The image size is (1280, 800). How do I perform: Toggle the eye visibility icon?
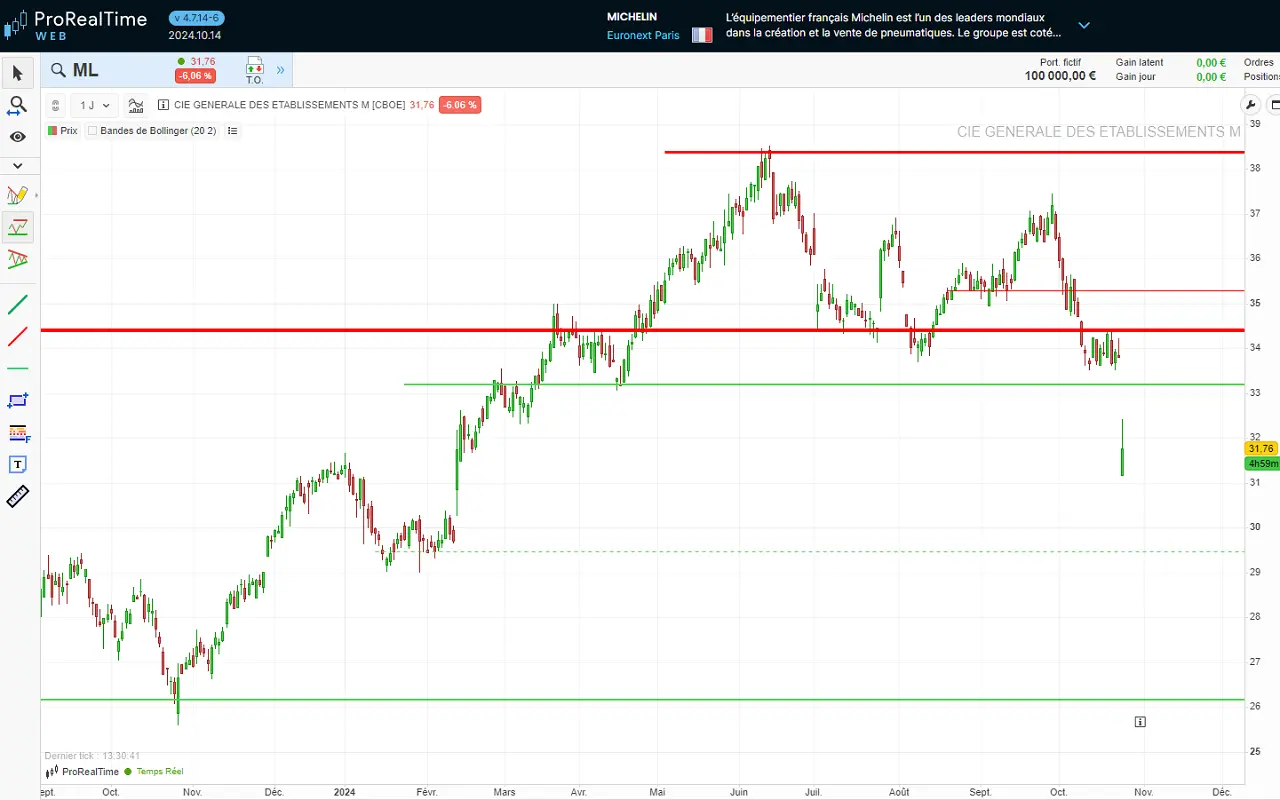[18, 137]
